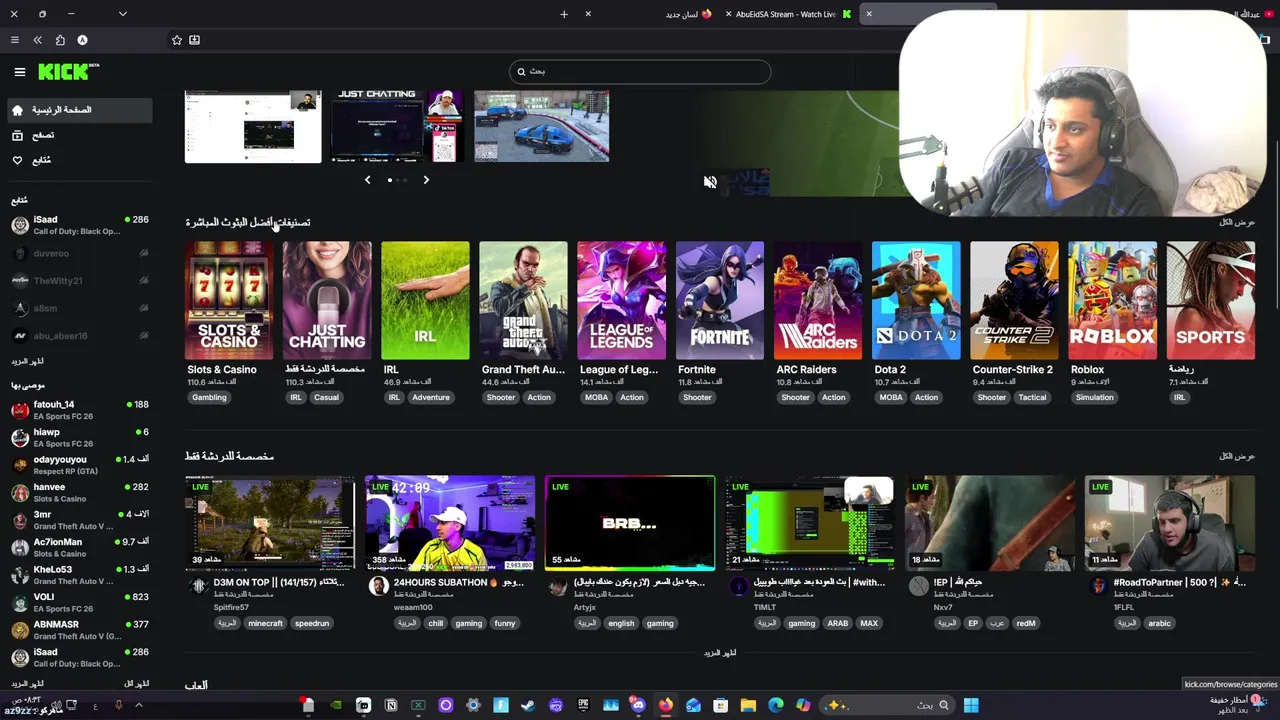Open the Sports category card
Image resolution: width=1280 pixels, height=720 pixels.
click(x=1210, y=300)
